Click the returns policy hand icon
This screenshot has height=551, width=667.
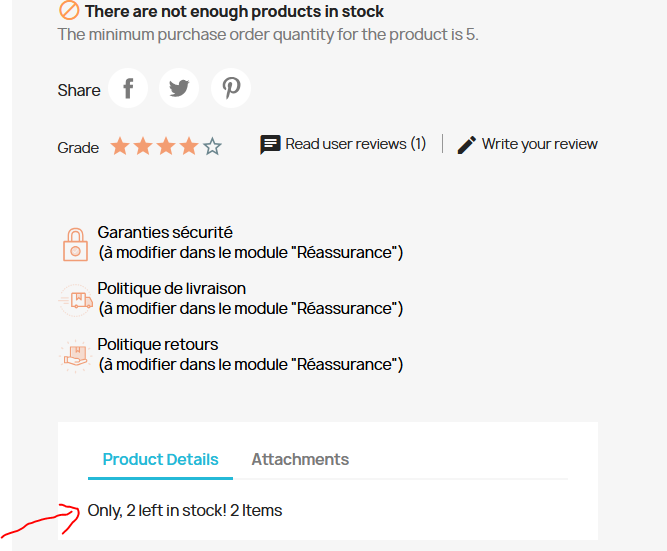click(x=76, y=355)
